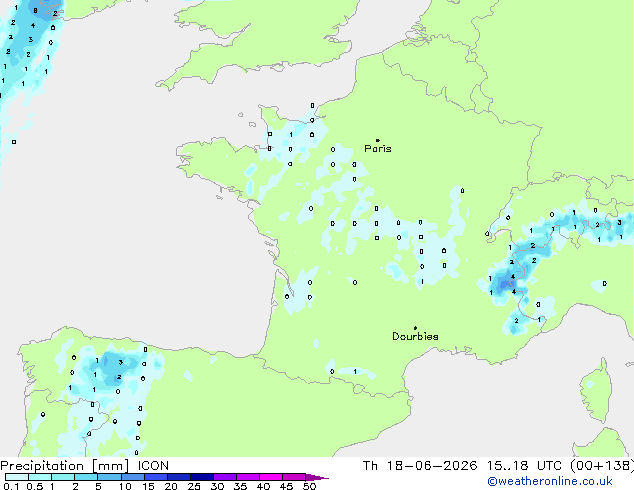Click the '15..18 UTC' time range text
The height and width of the screenshot is (490, 634).
tap(524, 466)
